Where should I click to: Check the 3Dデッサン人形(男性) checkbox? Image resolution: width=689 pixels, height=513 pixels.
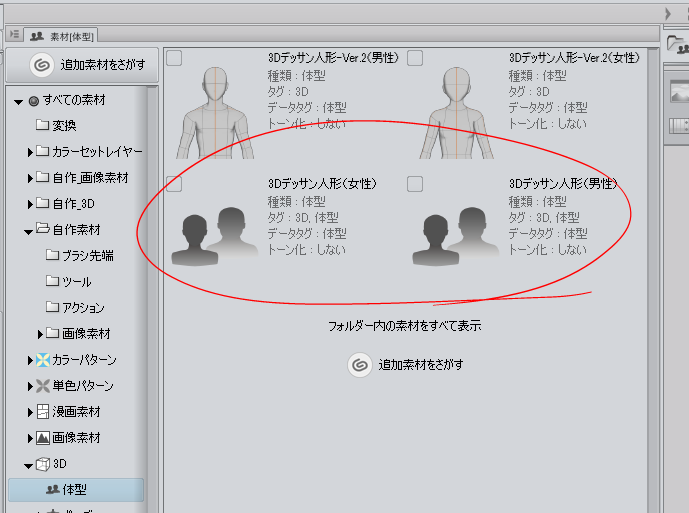(x=415, y=184)
